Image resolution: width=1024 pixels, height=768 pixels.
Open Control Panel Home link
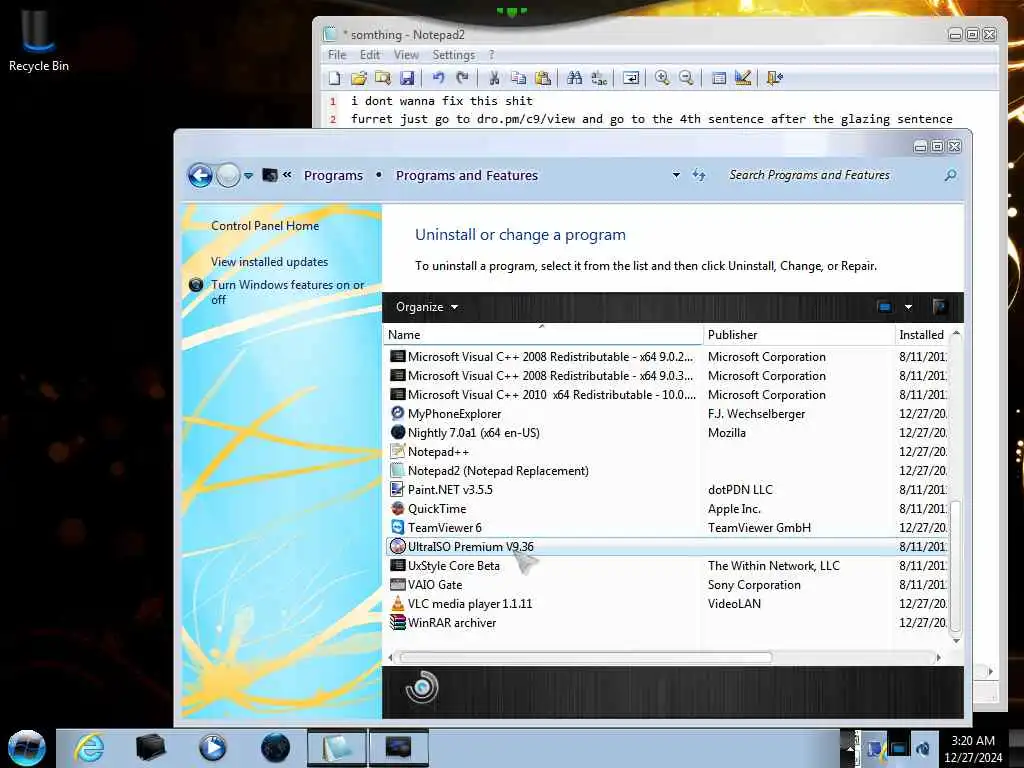tap(265, 226)
